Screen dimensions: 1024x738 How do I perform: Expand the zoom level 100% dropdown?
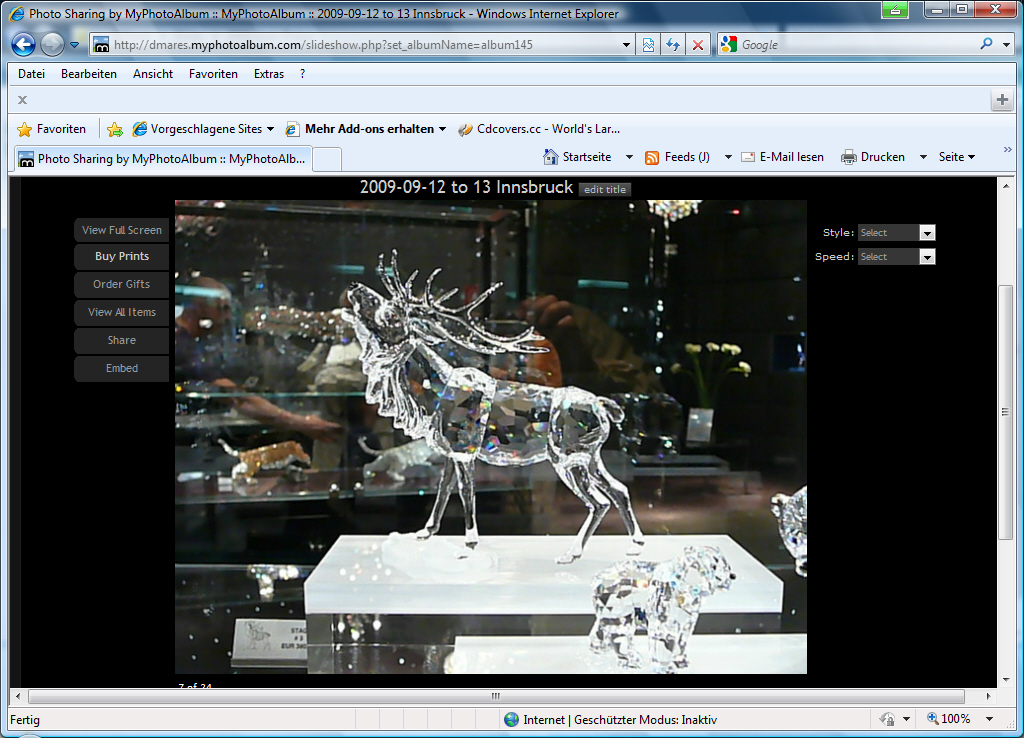point(989,719)
